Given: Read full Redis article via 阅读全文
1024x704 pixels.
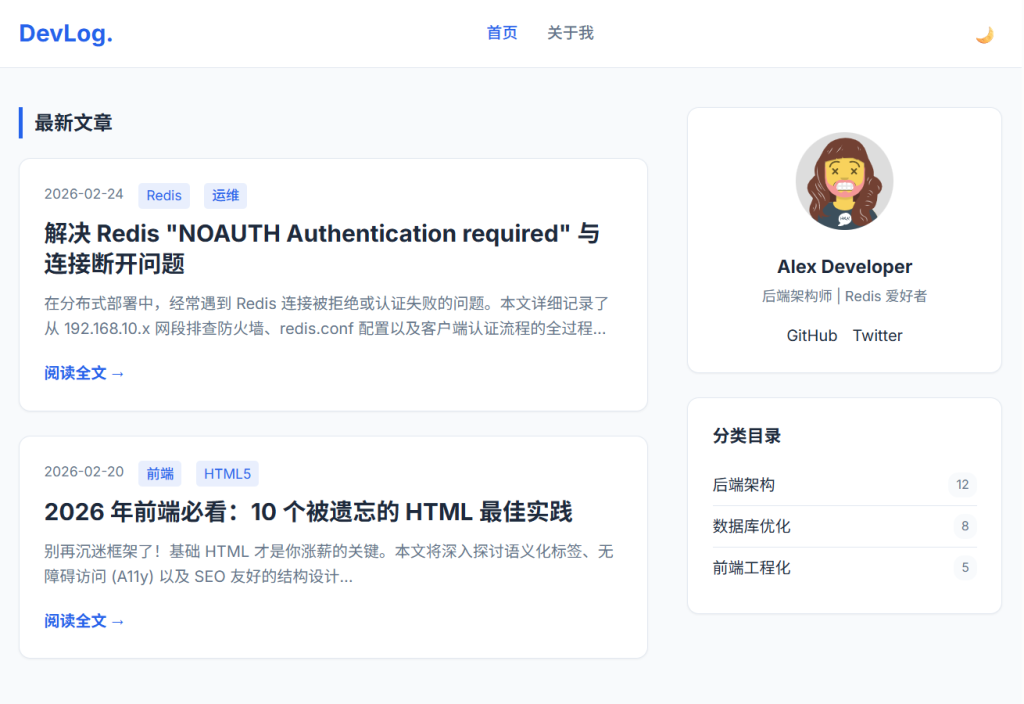Looking at the screenshot, I should (x=84, y=373).
